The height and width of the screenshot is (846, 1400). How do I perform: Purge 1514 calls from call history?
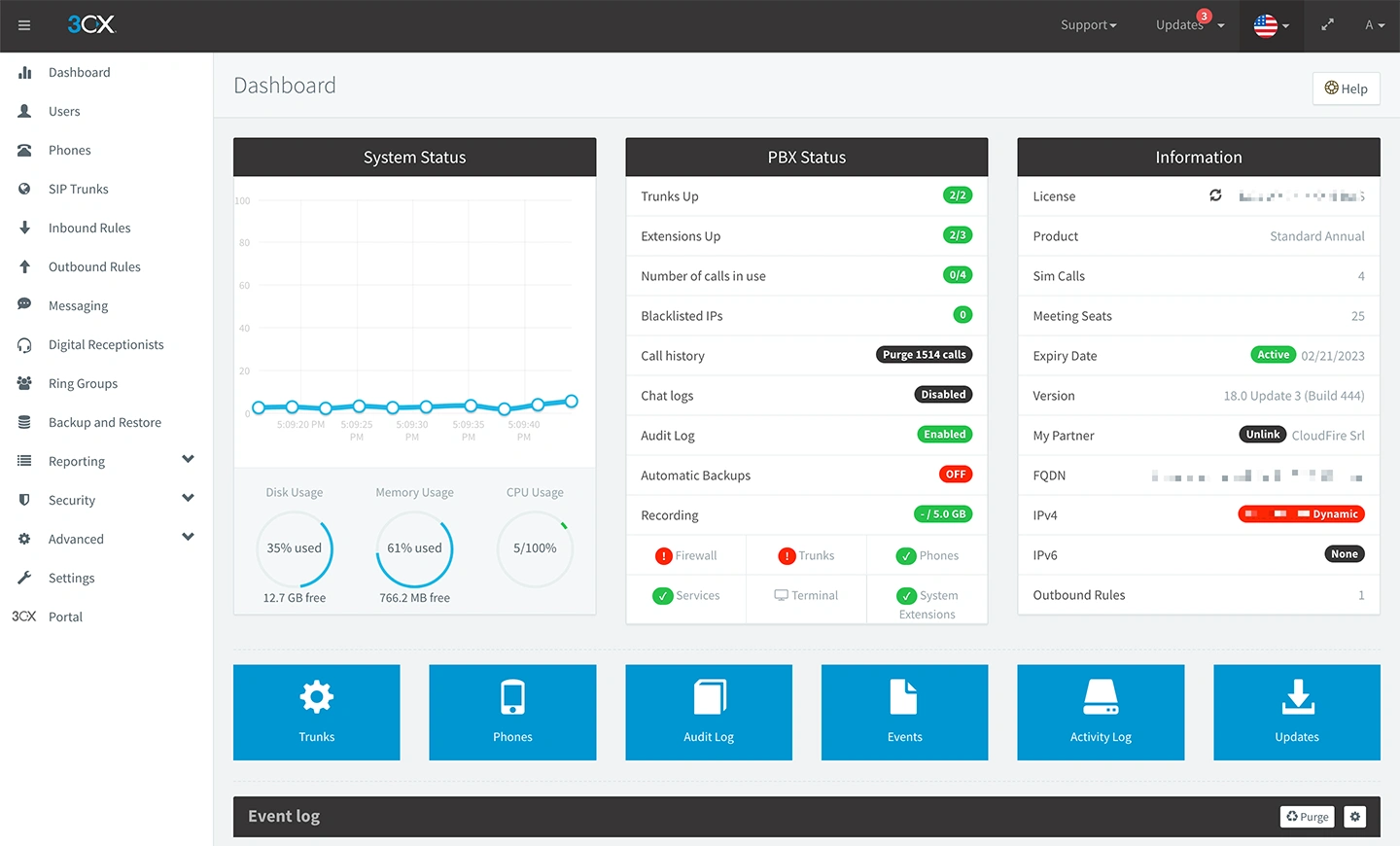pos(925,355)
